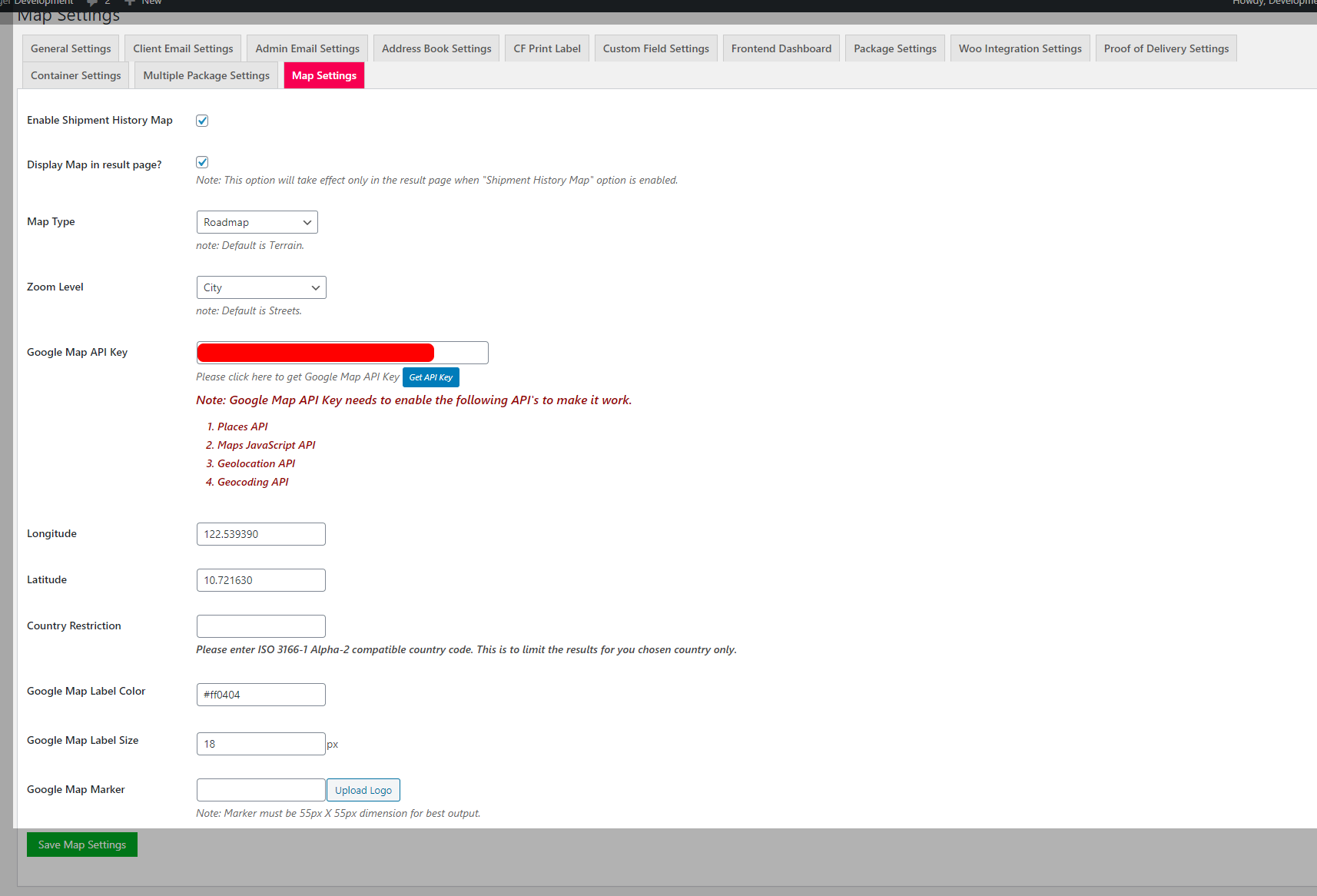Screen dimensions: 1317x896
Task: Click Save Map Settings button
Action: tap(82, 845)
